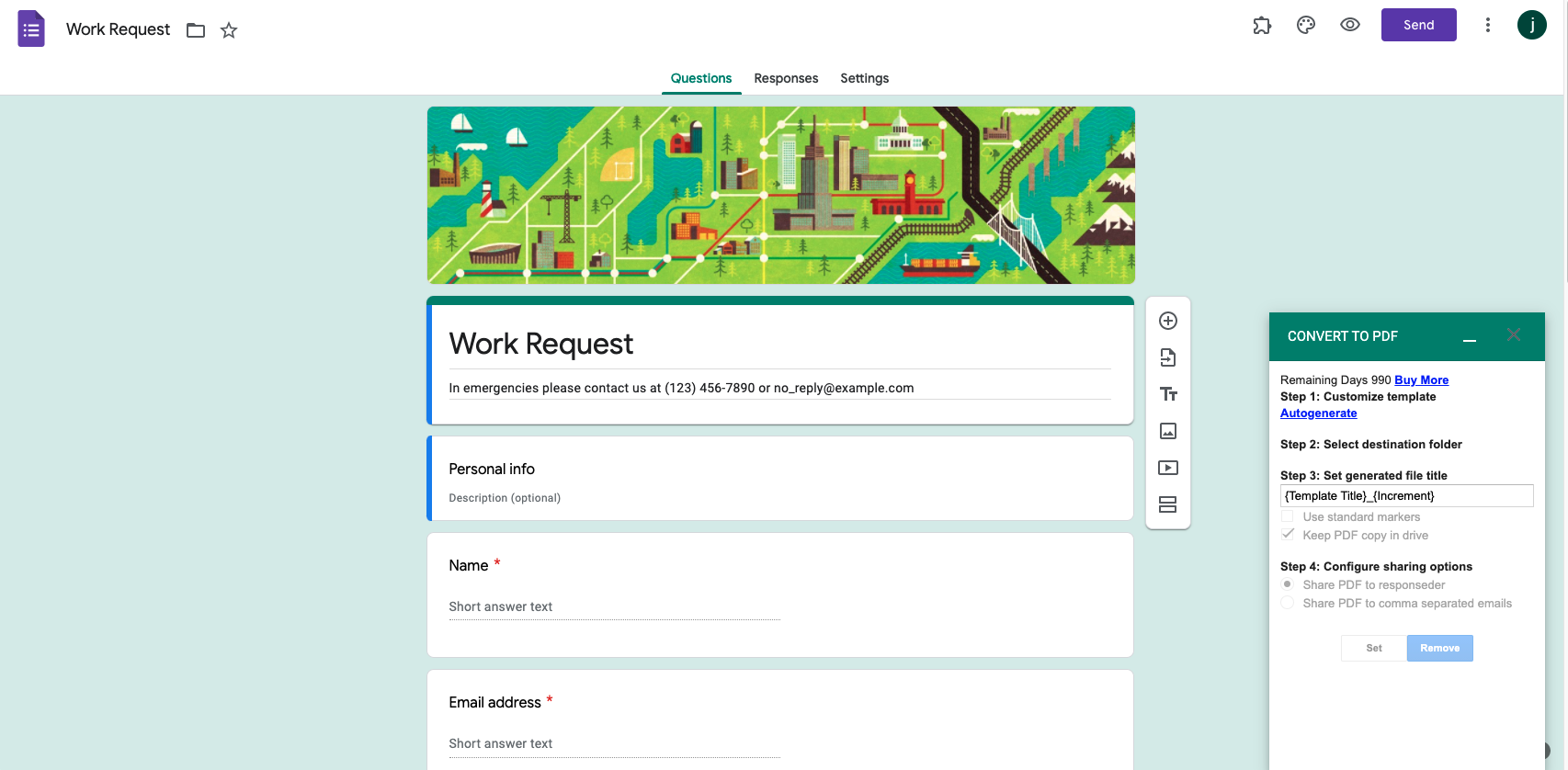This screenshot has width=1568, height=770.
Task: Click the Description (optional) field
Action: pos(505,498)
